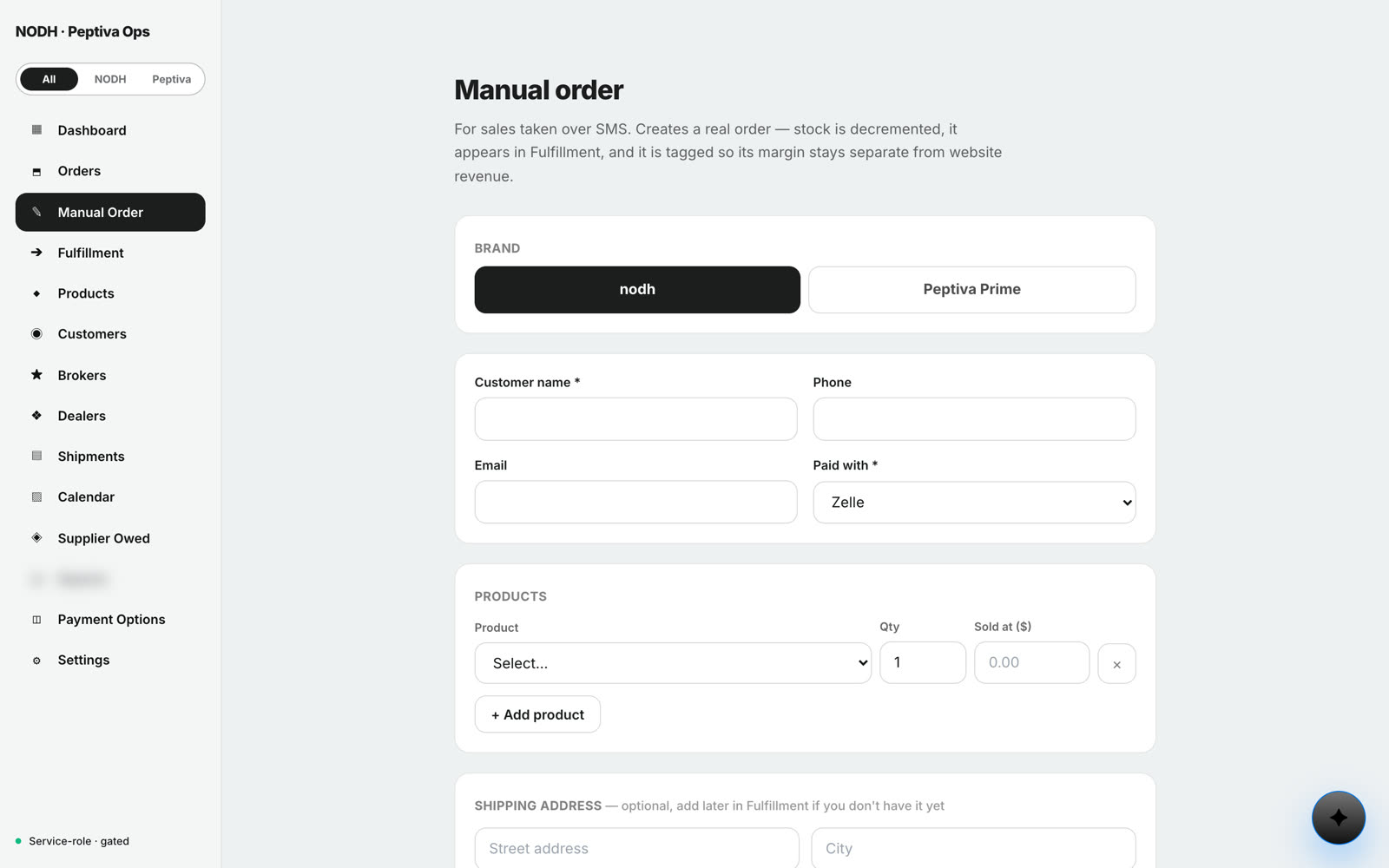Go to Fulfillment page

point(110,253)
